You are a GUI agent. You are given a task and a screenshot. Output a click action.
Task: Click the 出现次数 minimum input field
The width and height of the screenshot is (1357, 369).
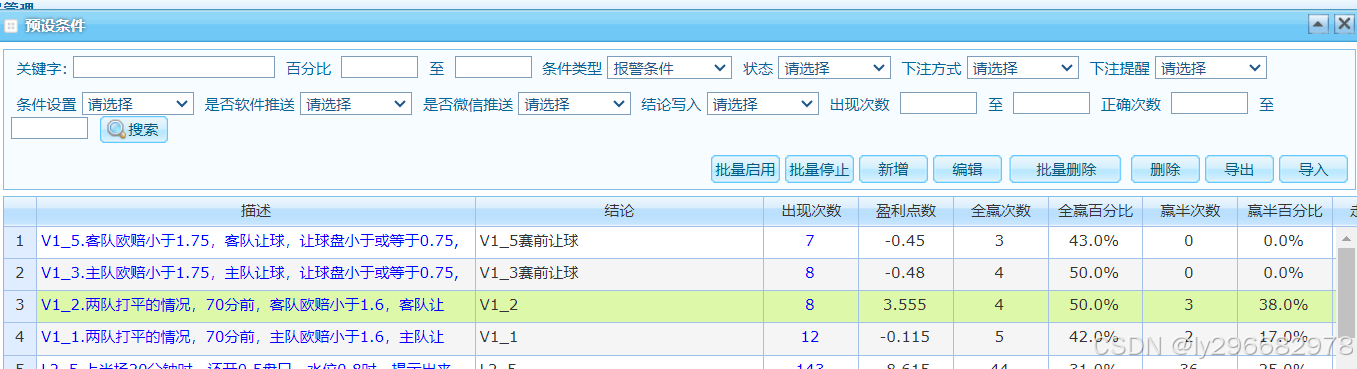[x=938, y=103]
